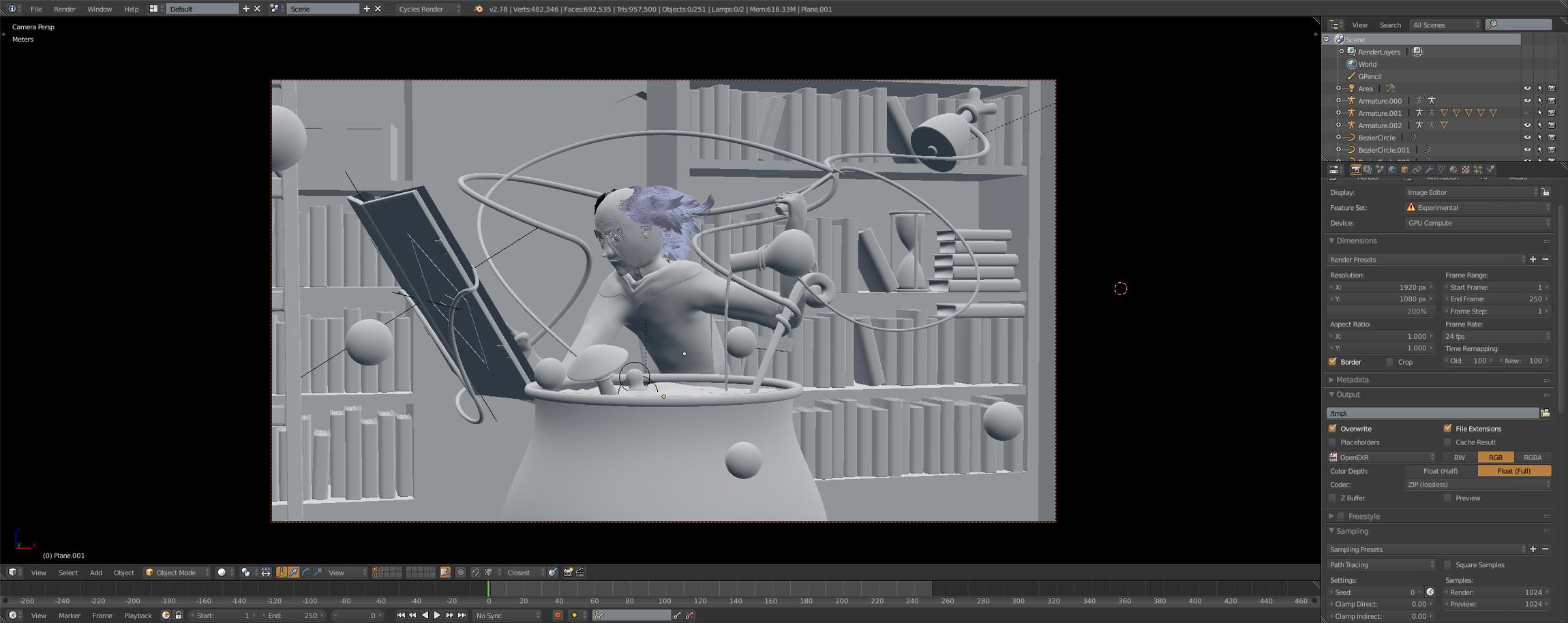
Task: Click the random seed clock icon
Action: click(1430, 592)
